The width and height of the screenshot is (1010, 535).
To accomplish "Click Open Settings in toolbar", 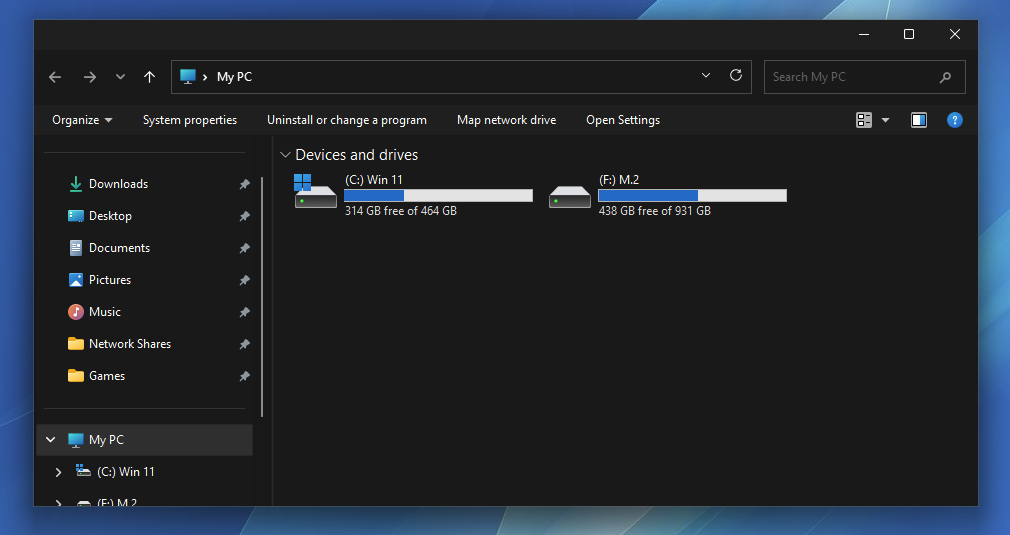I will 623,120.
